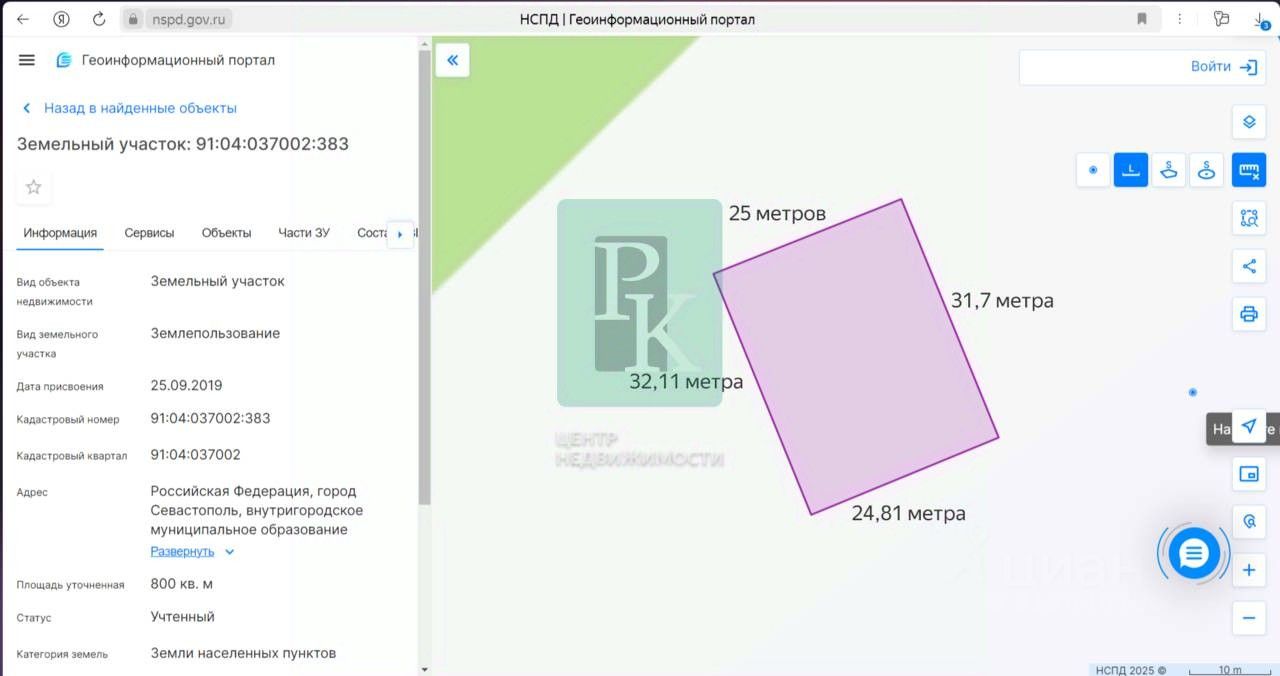Activate the search by area selection tool

[x=1249, y=218]
